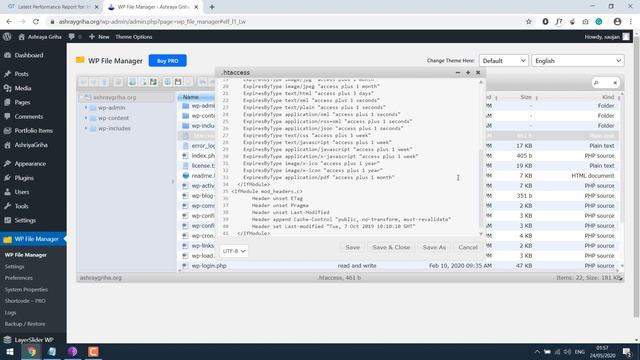640x360 pixels.
Task: Click the browser address bar
Action: (x=286, y=22)
